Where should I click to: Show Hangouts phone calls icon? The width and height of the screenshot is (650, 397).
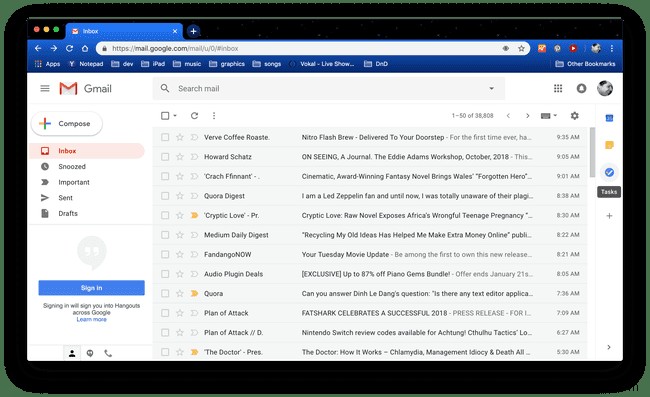click(108, 353)
